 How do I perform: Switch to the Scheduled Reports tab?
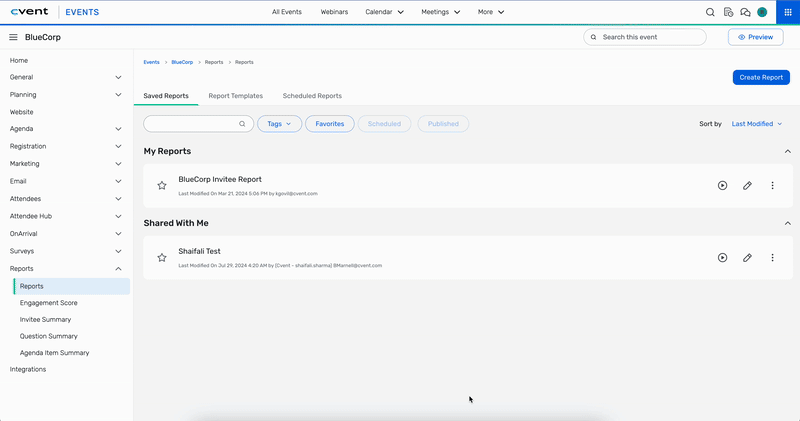(312, 96)
